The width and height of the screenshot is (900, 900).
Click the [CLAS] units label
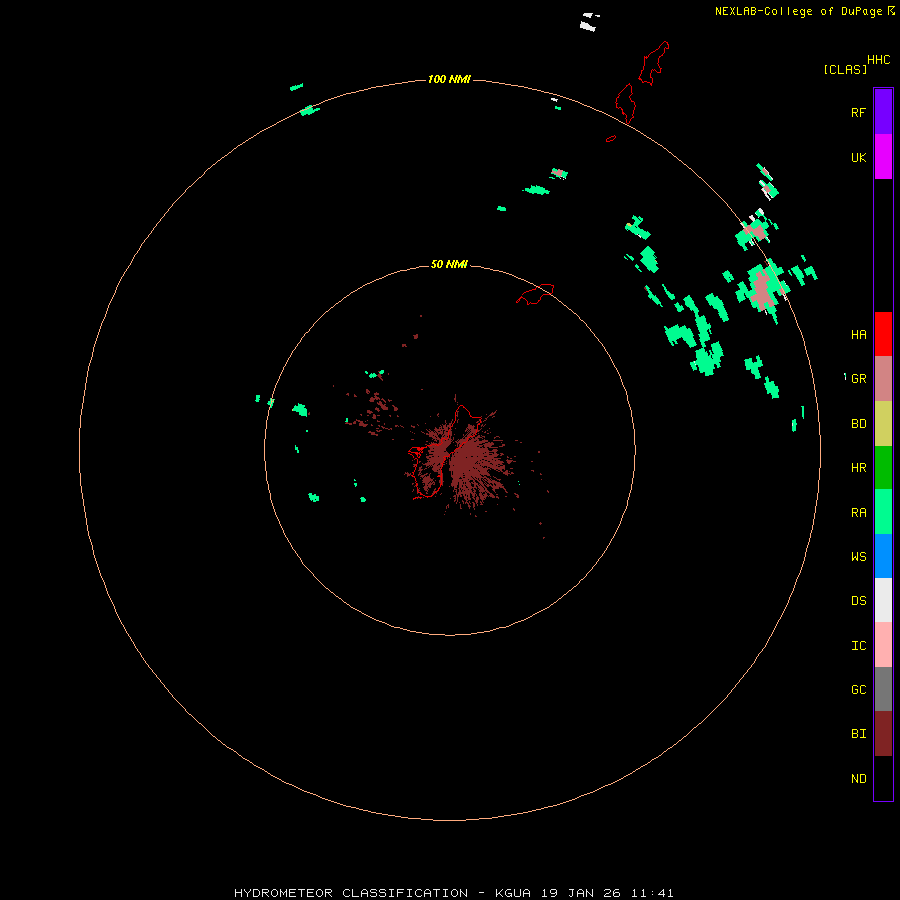coord(845,69)
